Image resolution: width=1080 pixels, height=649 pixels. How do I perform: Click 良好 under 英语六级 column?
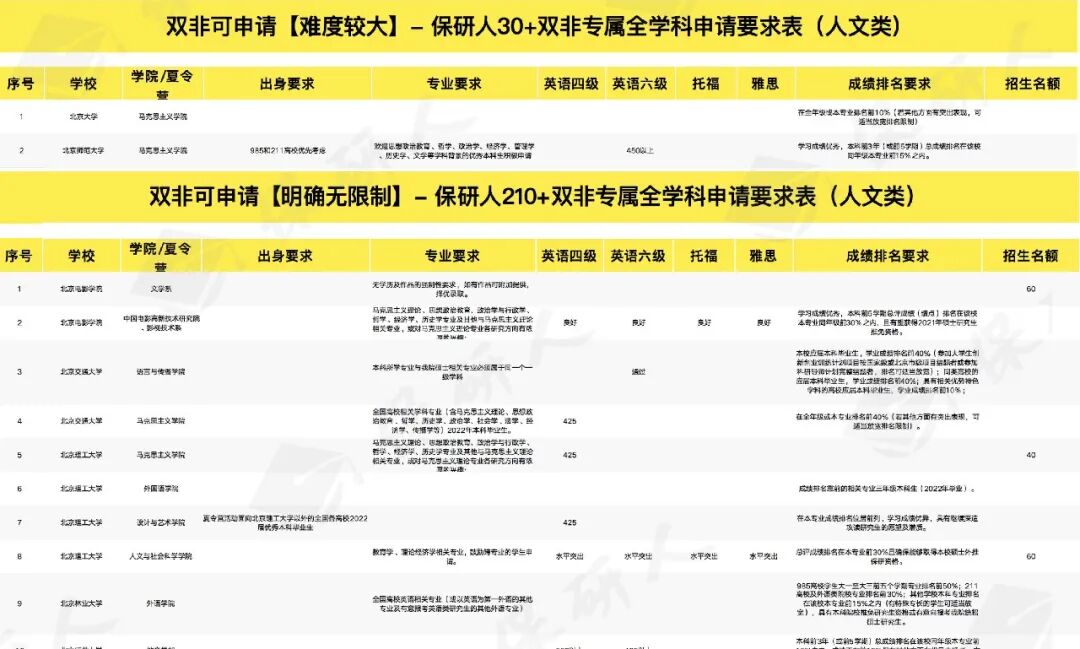[638, 322]
